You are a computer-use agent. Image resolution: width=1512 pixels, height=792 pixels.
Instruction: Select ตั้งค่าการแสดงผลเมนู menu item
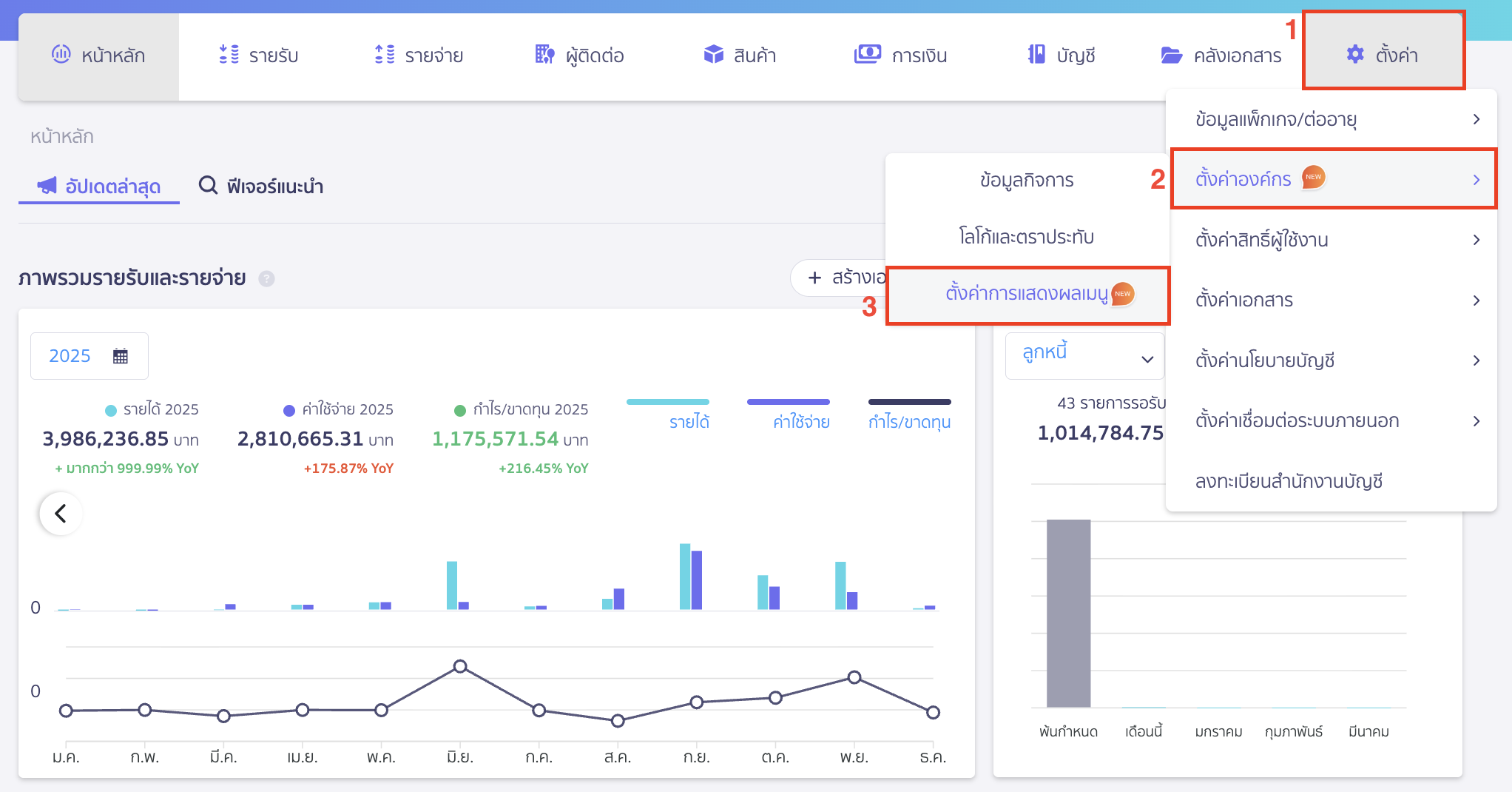click(1027, 294)
